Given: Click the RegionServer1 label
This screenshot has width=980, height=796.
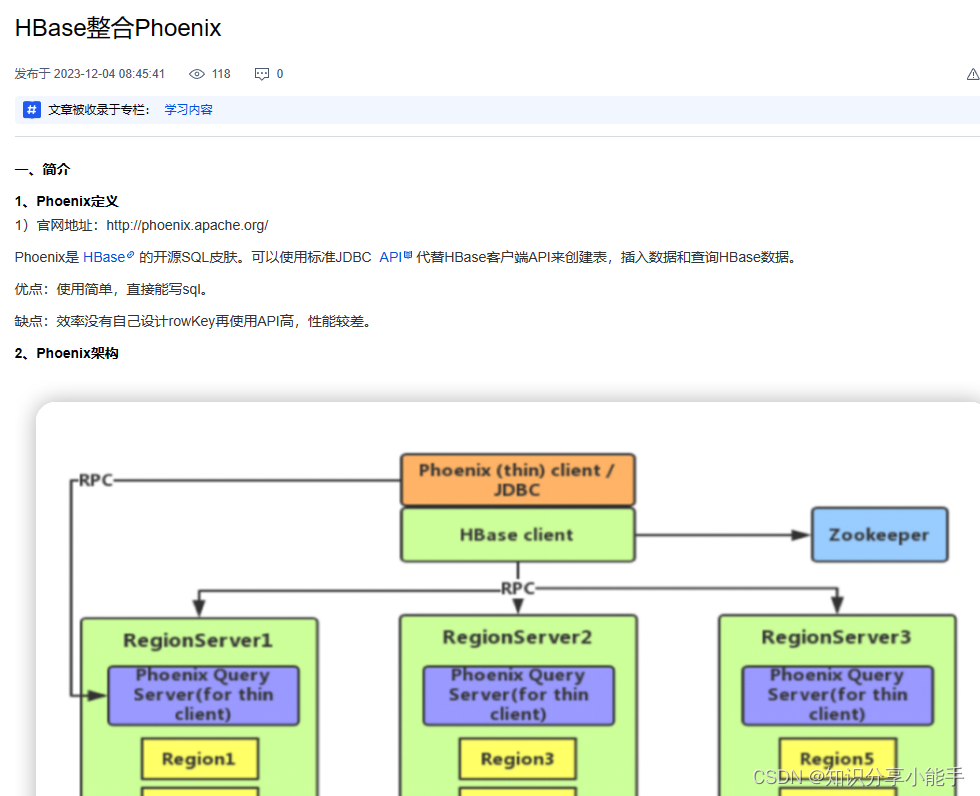Looking at the screenshot, I should coord(198,640).
